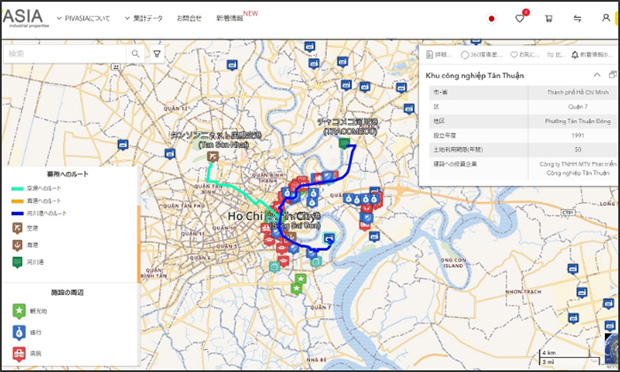Click the Tan Son Nhat airport map marker
This screenshot has width=620, height=372.
coord(213,157)
